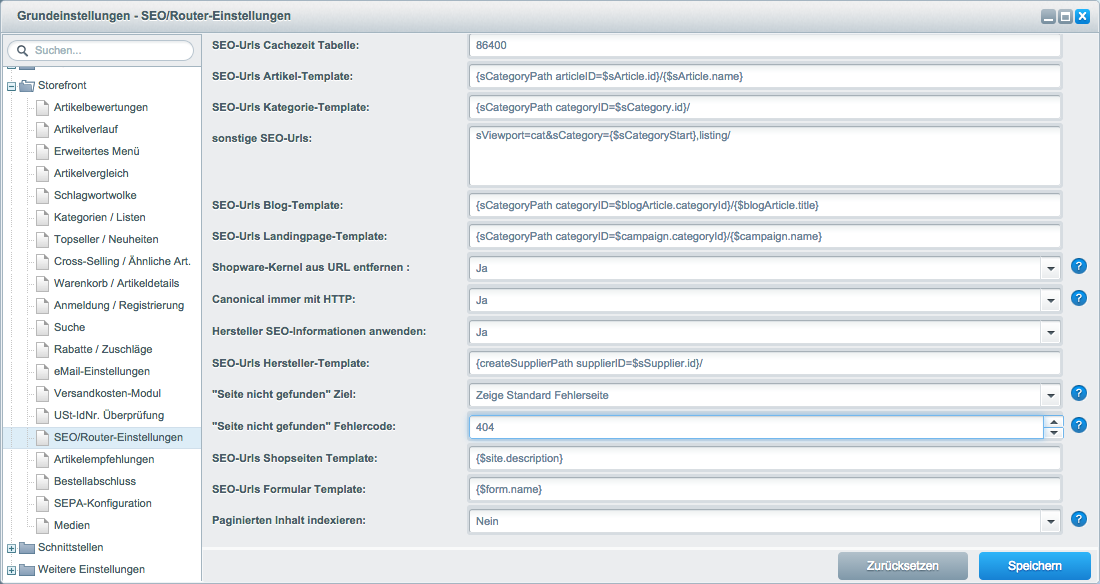Viewport: 1100px width, 584px height.
Task: Click help icon next to Canonical immer mit HTTP
Action: (x=1078, y=298)
